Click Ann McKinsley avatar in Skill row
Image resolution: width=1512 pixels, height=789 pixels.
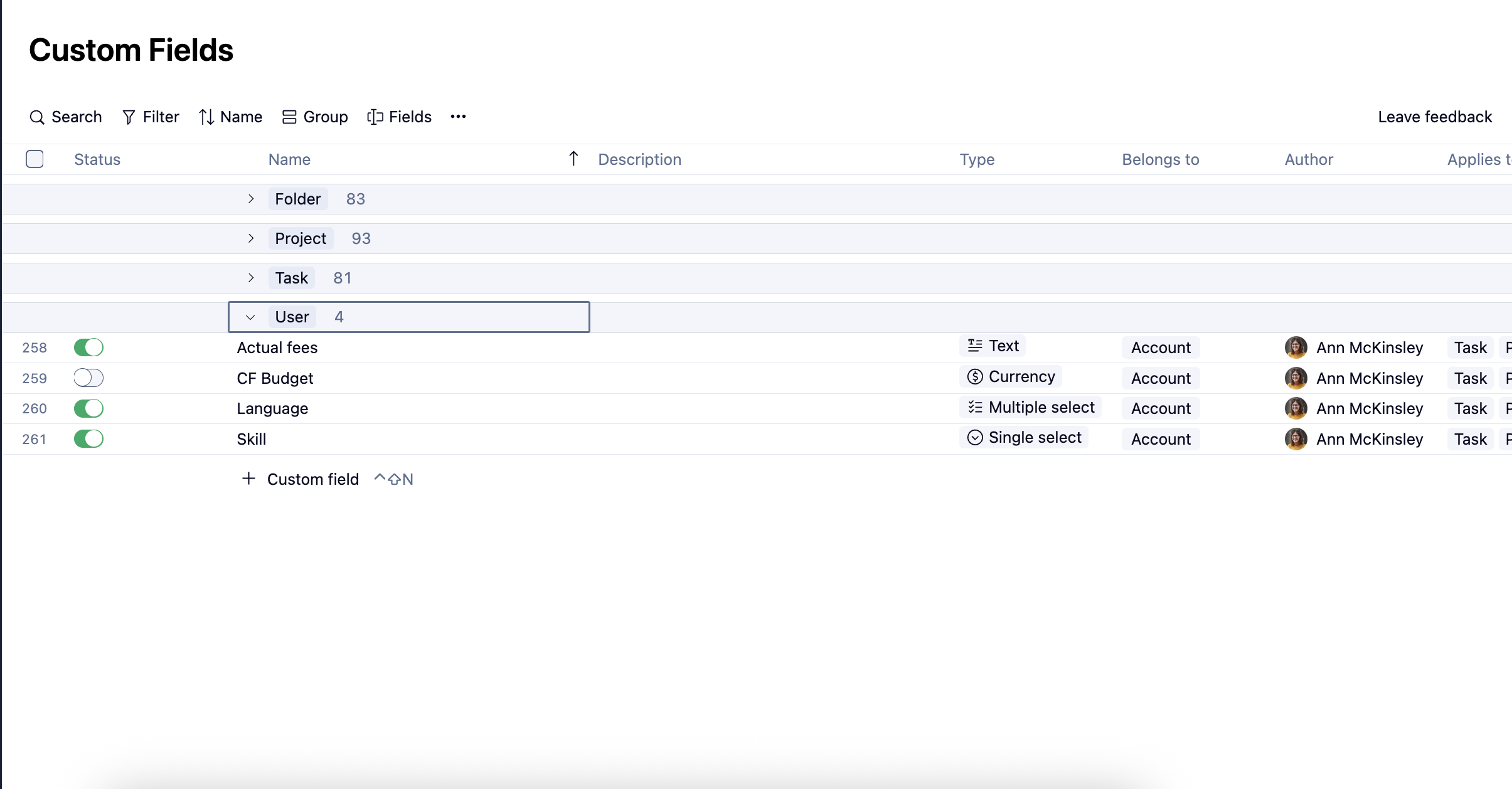click(1296, 439)
